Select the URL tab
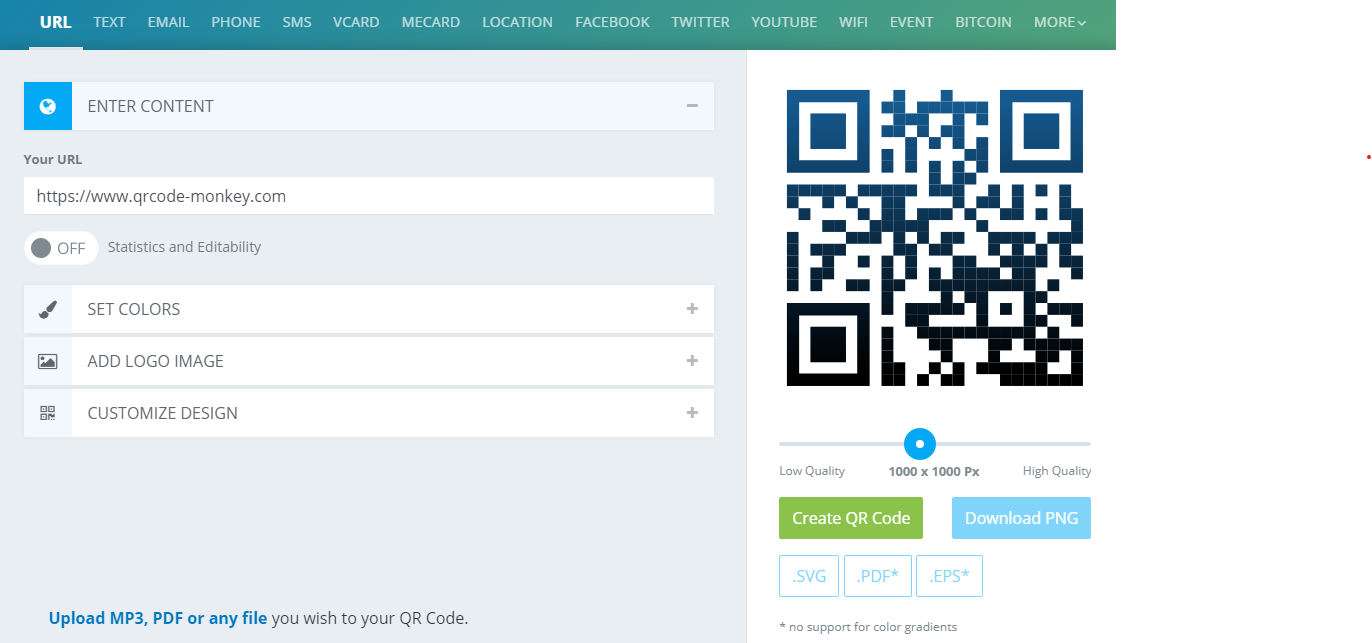The width and height of the screenshot is (1372, 643). click(56, 22)
